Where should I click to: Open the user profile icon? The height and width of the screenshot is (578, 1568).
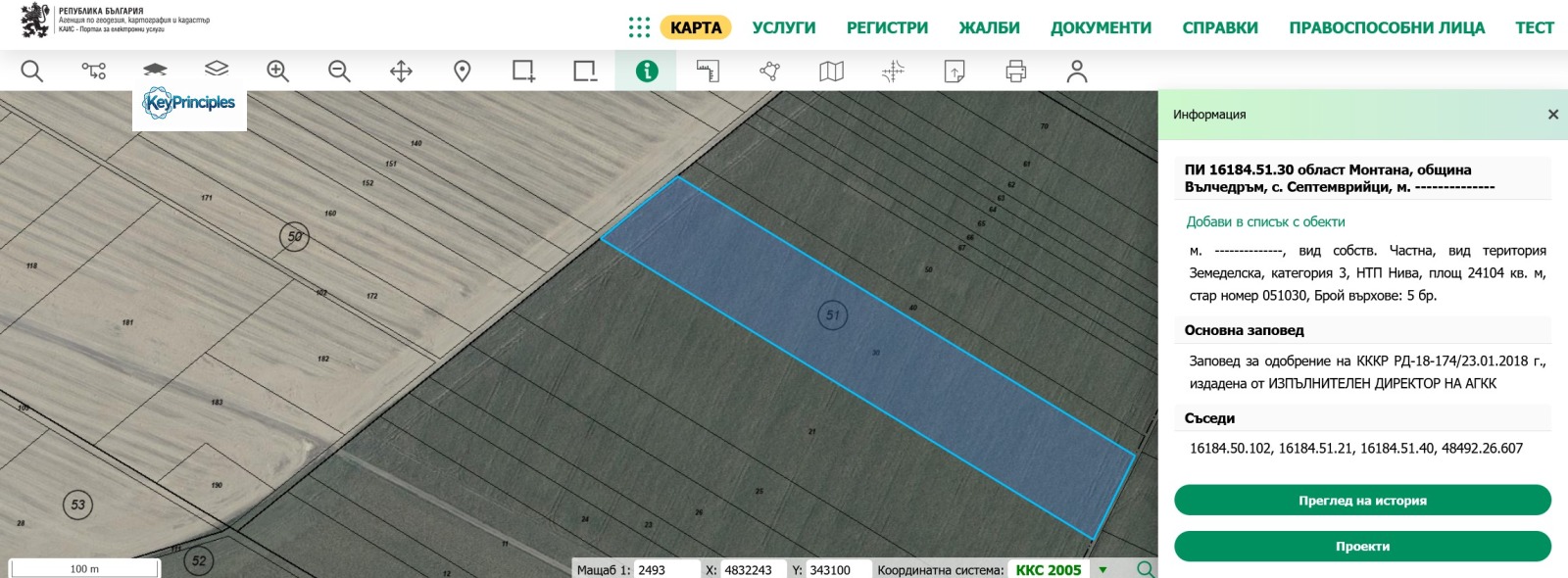[x=1077, y=71]
